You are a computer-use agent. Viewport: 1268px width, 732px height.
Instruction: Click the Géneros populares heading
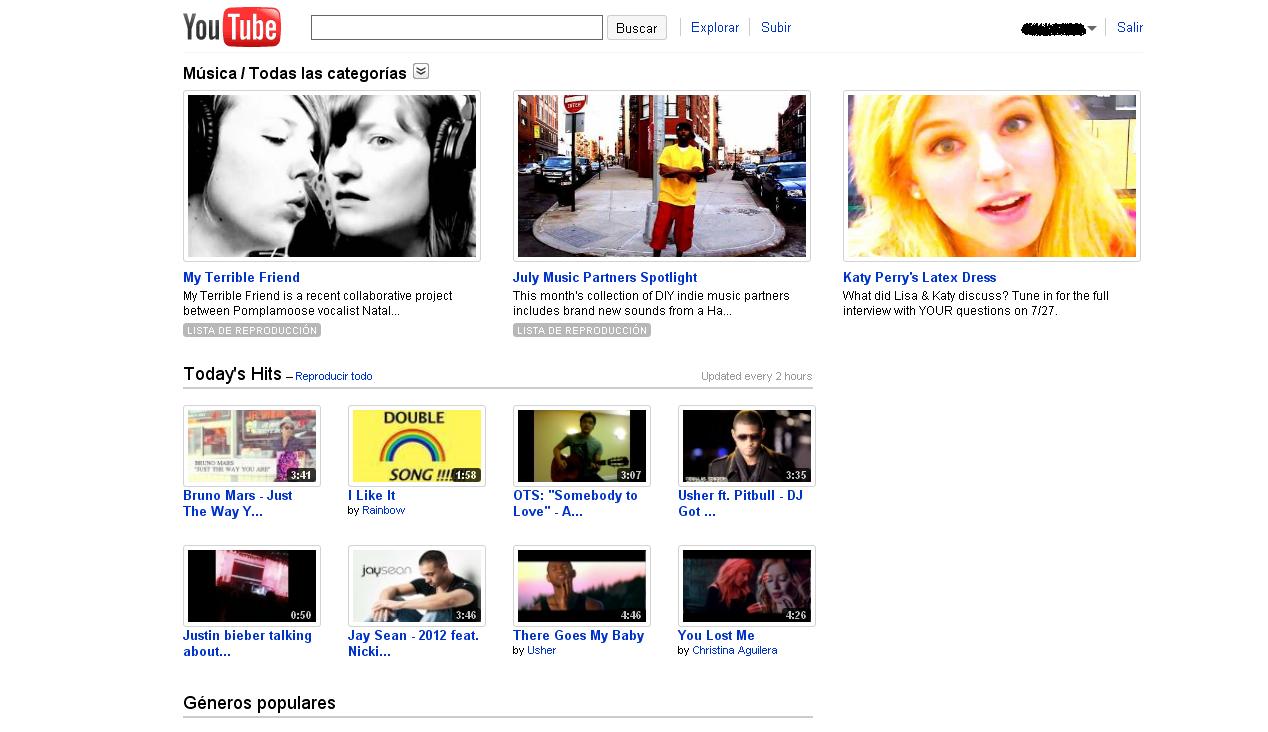click(259, 703)
